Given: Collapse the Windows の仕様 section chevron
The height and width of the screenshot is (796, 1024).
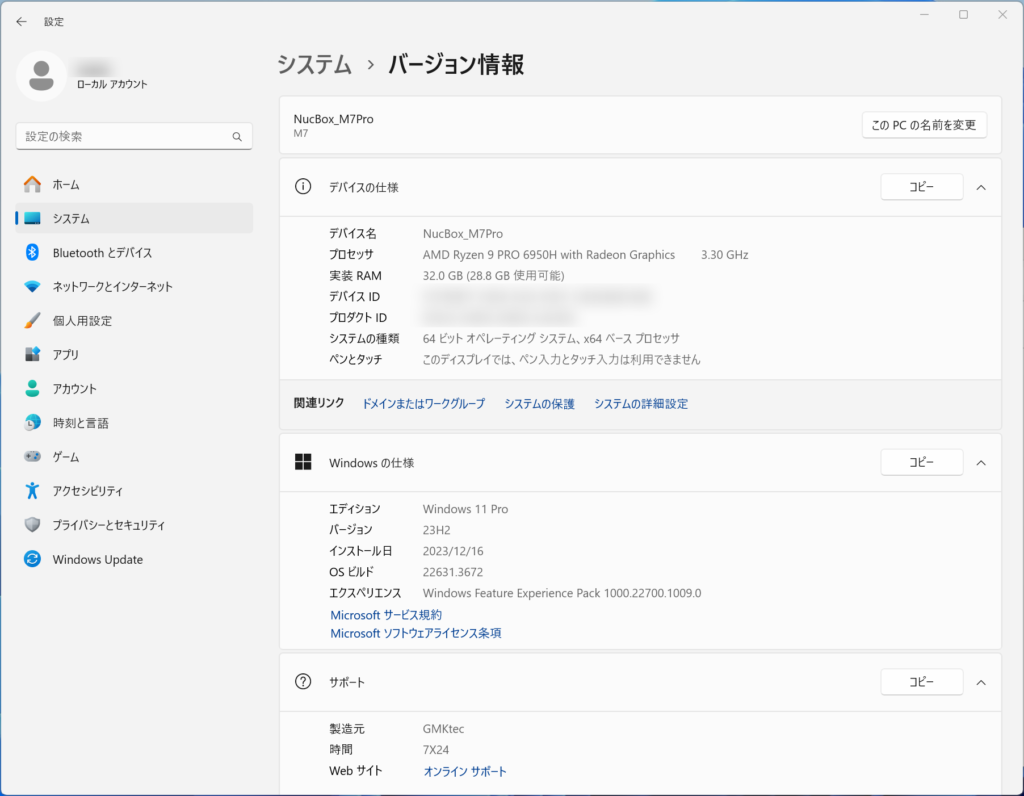Looking at the screenshot, I should pyautogui.click(x=981, y=463).
